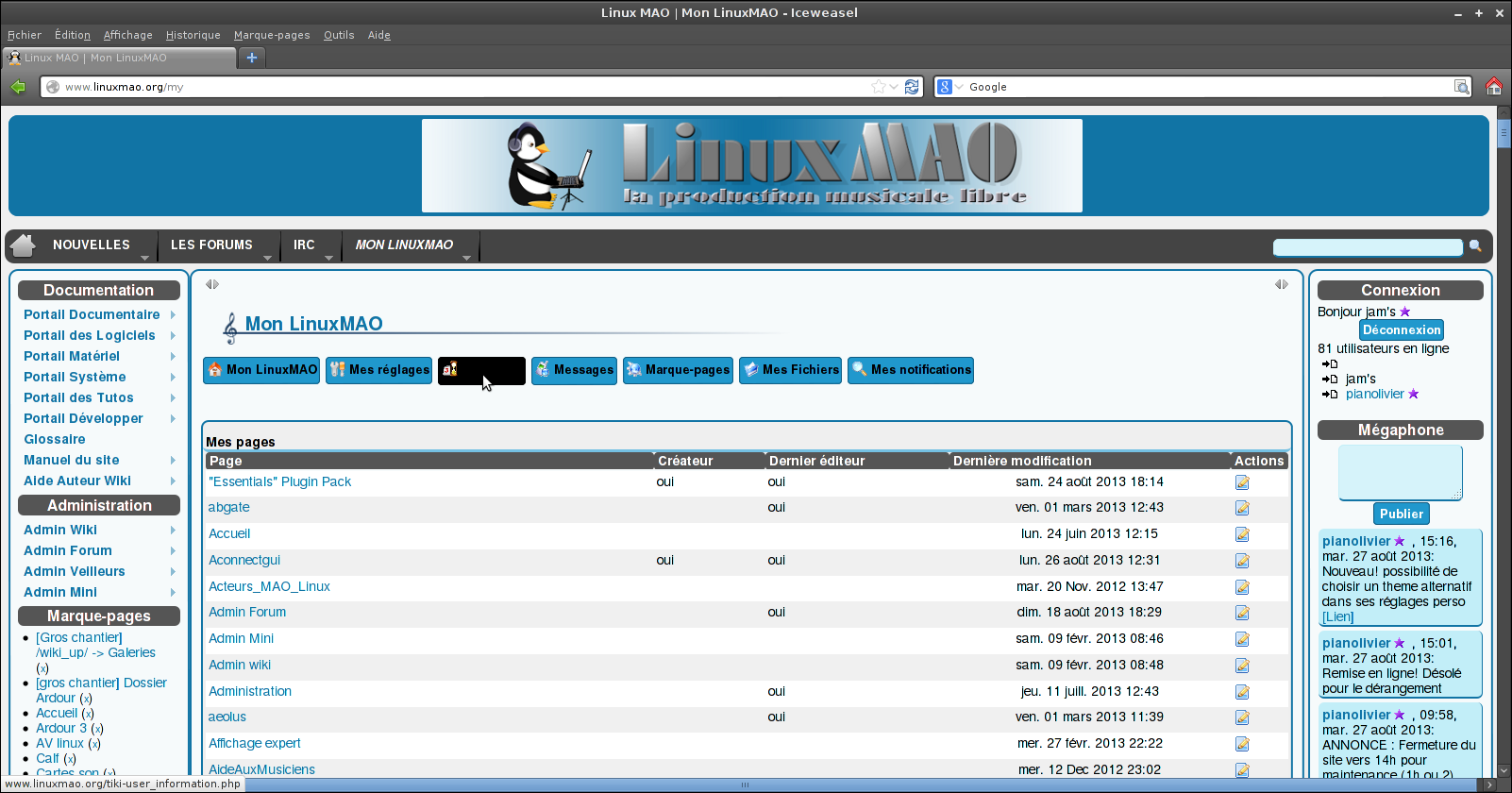Click the bookmark star in address bar
1512x793 pixels.
click(879, 87)
